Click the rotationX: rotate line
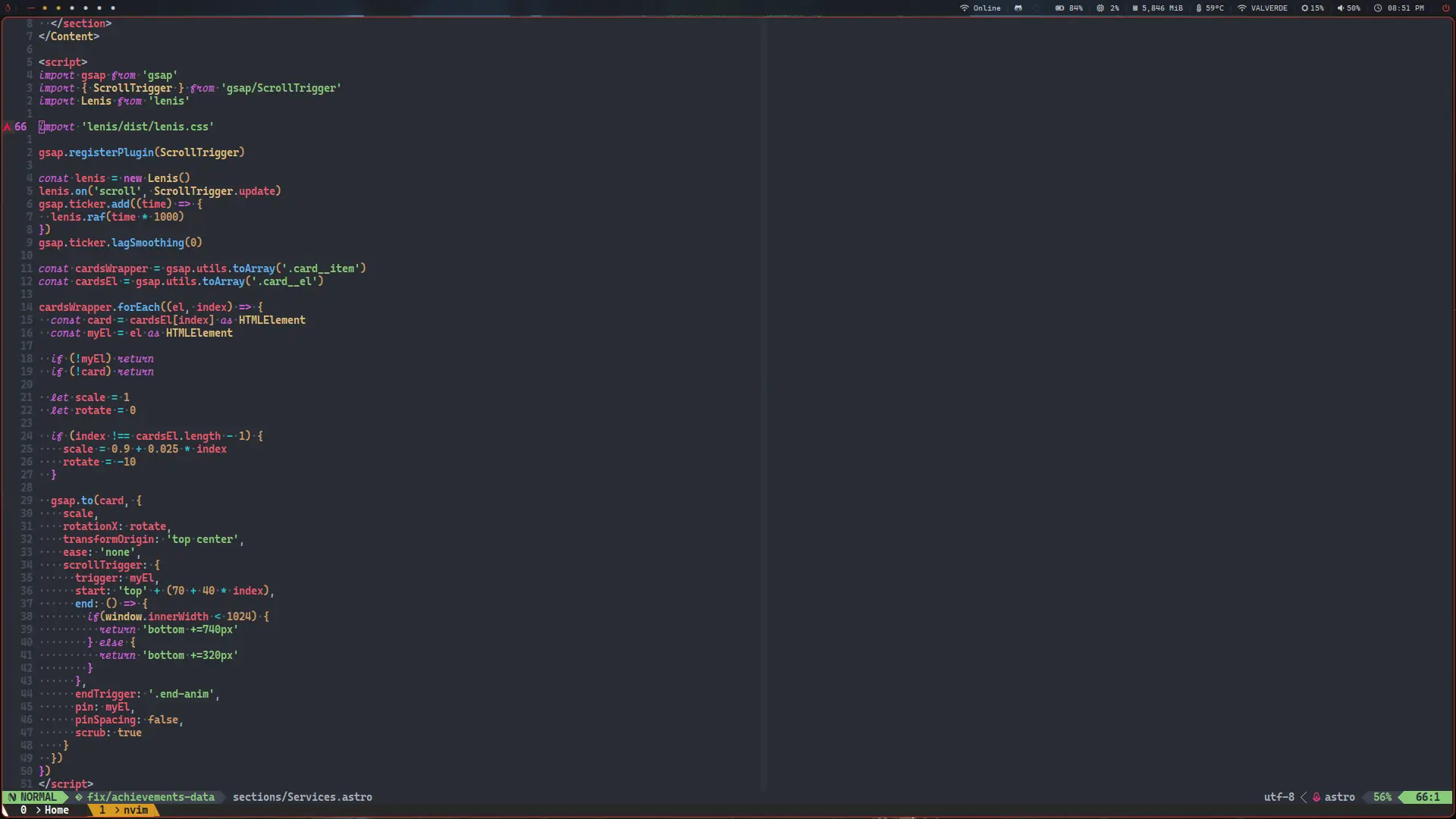Screen dimensions: 1456x819 (118, 526)
